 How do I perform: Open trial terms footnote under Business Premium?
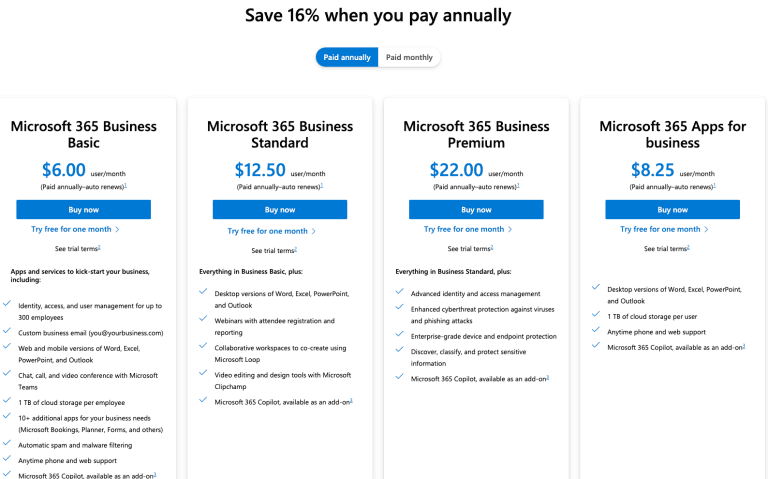pyautogui.click(x=492, y=247)
